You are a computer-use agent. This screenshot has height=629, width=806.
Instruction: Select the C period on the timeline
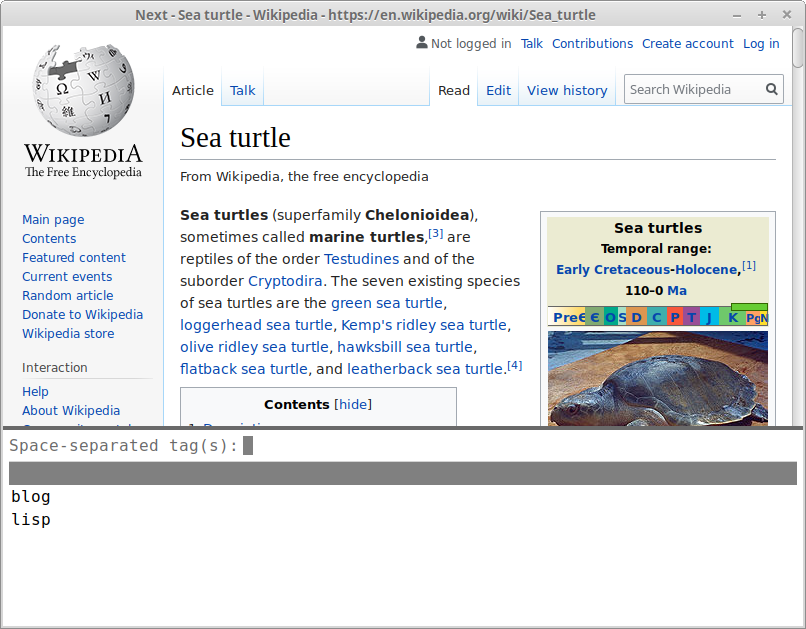point(656,317)
